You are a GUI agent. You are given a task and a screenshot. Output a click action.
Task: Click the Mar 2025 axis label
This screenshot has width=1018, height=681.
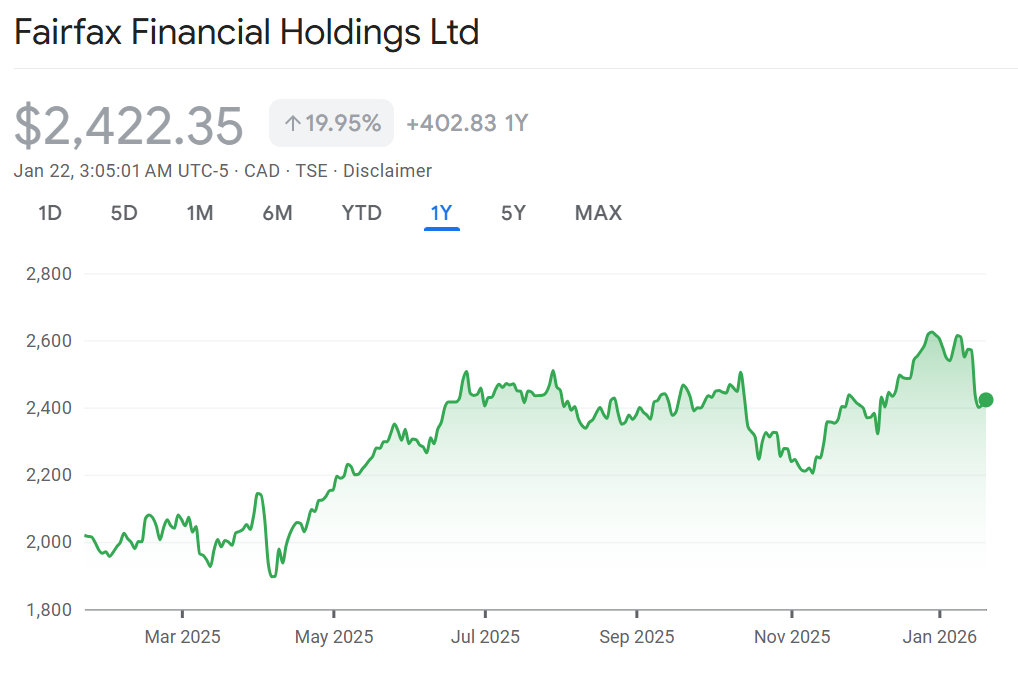183,637
